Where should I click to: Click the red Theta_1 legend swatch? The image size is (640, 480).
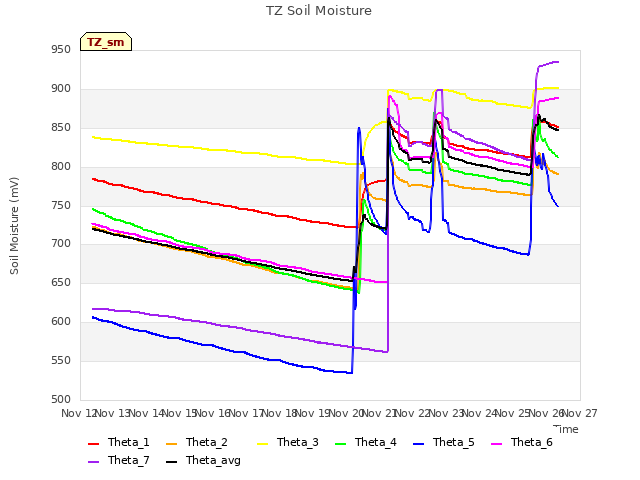93,444
